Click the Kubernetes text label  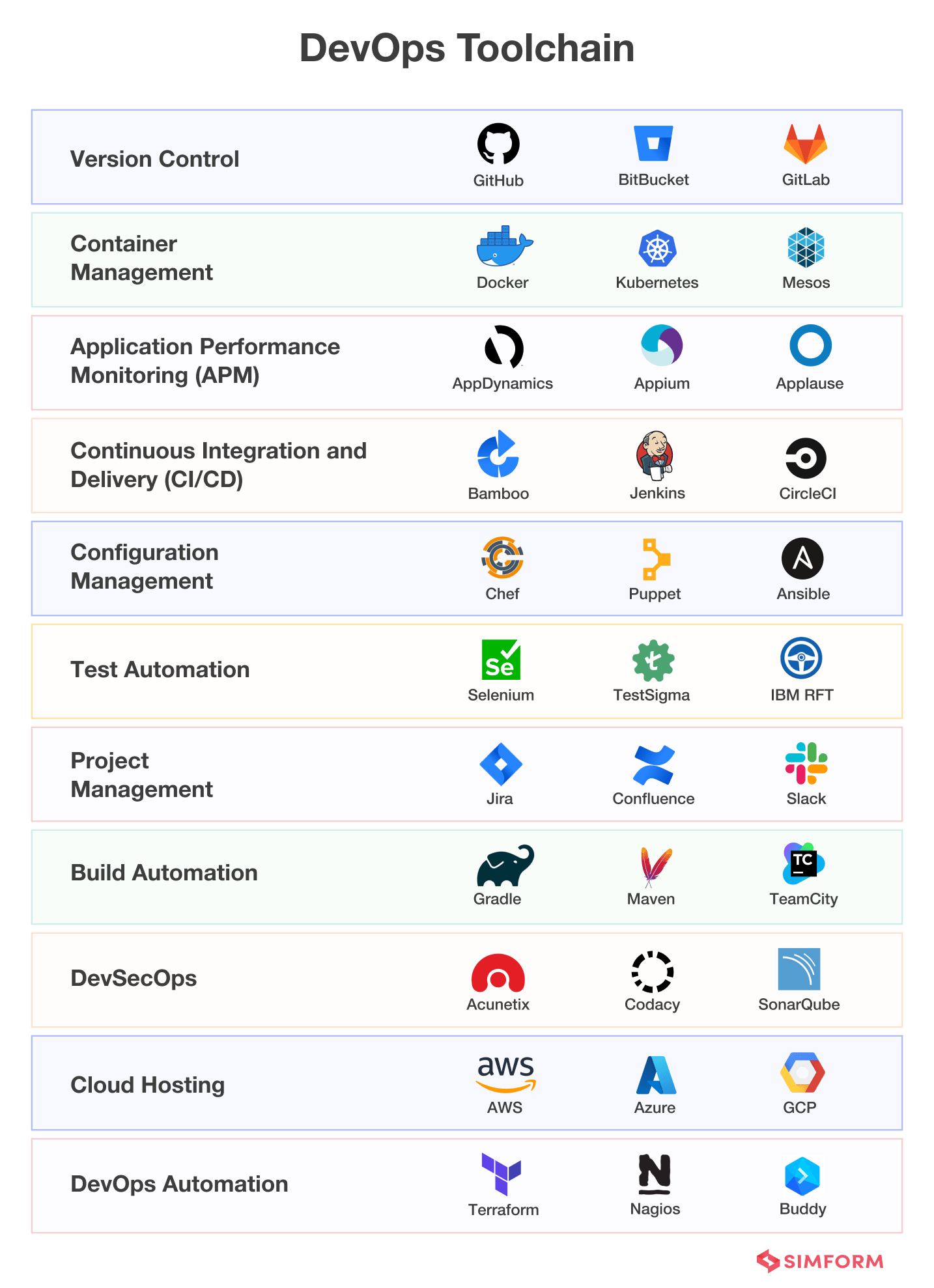657,283
